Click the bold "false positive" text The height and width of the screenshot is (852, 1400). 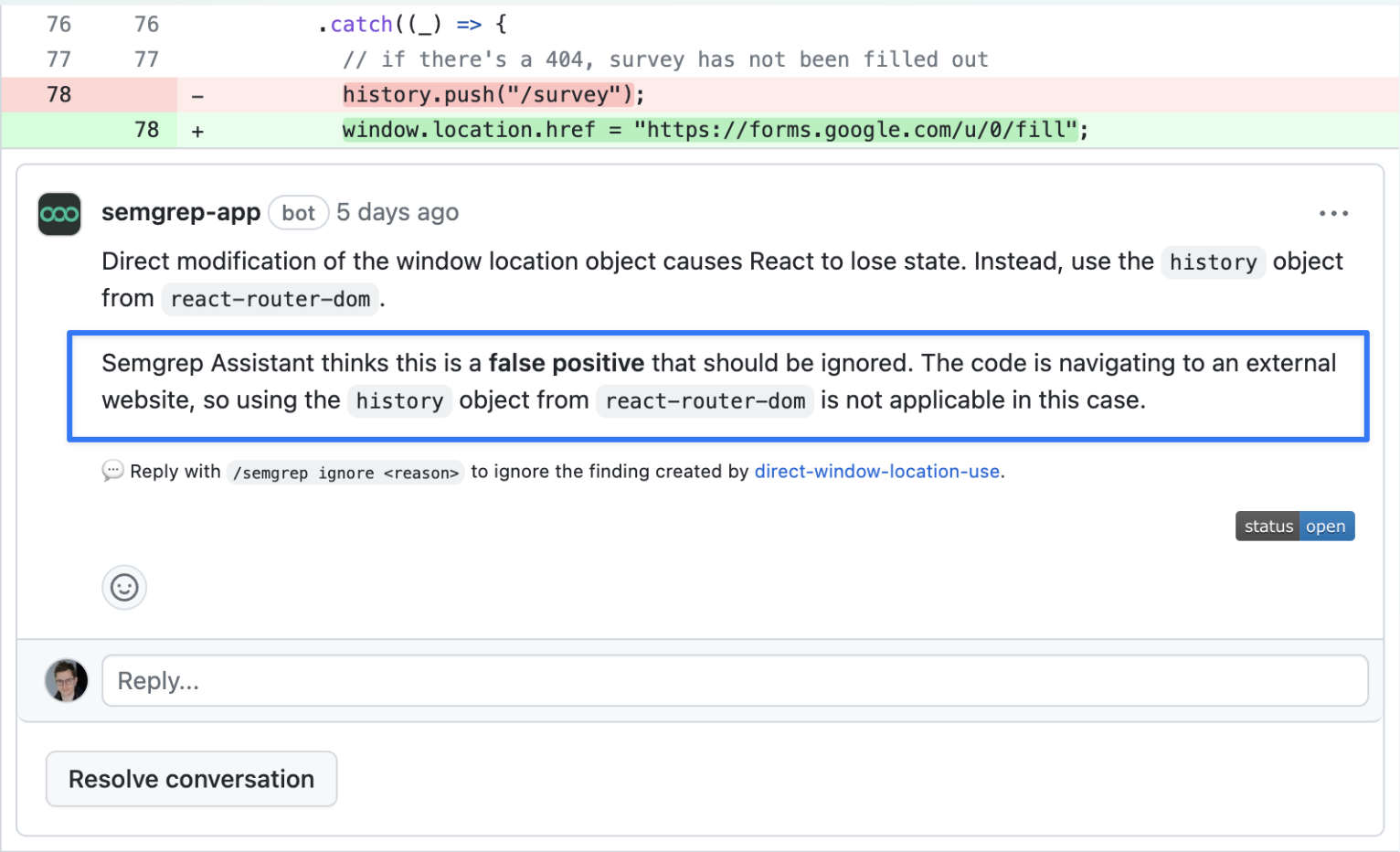[x=566, y=364]
